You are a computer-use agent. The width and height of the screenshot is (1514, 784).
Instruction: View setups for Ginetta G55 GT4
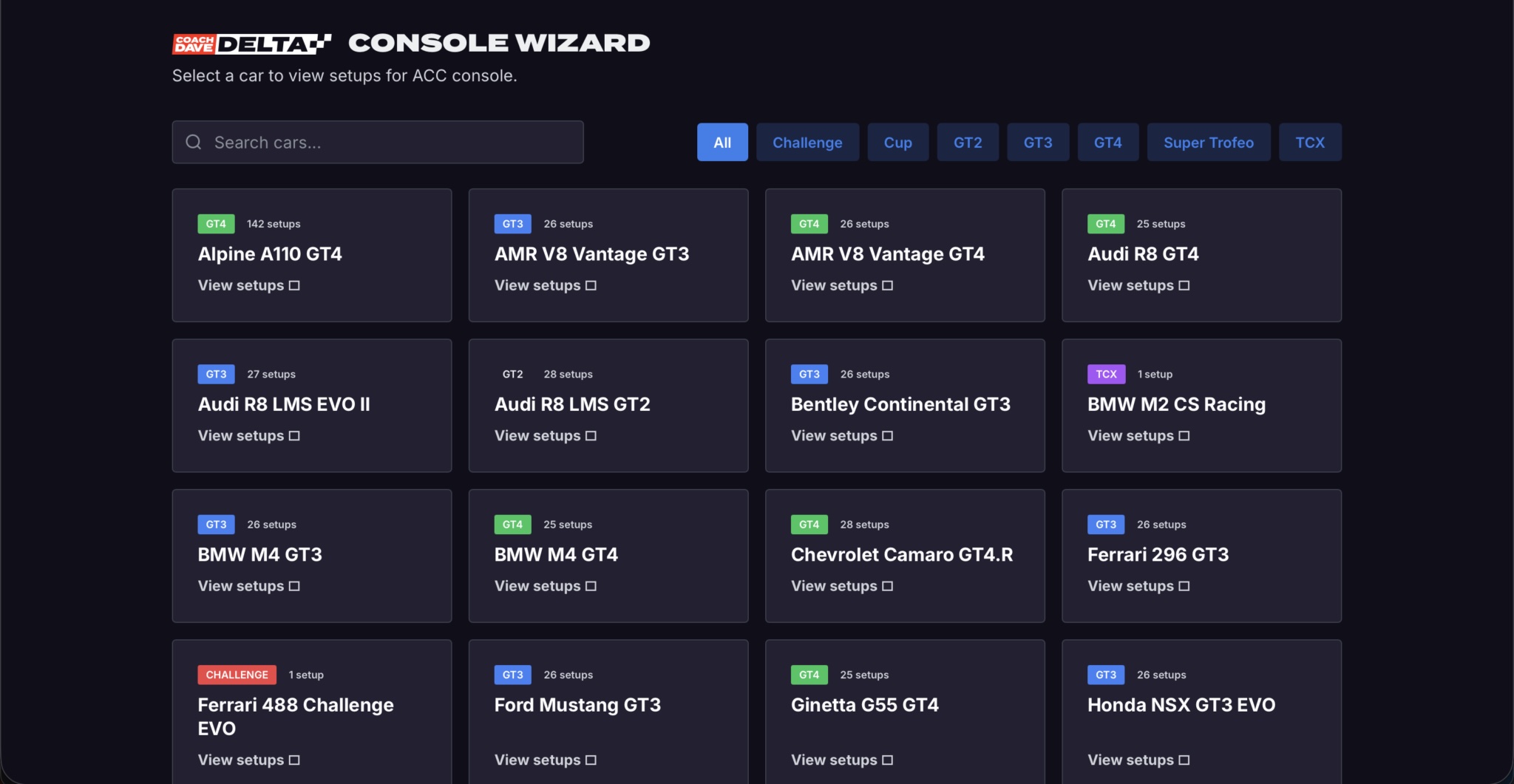click(842, 760)
